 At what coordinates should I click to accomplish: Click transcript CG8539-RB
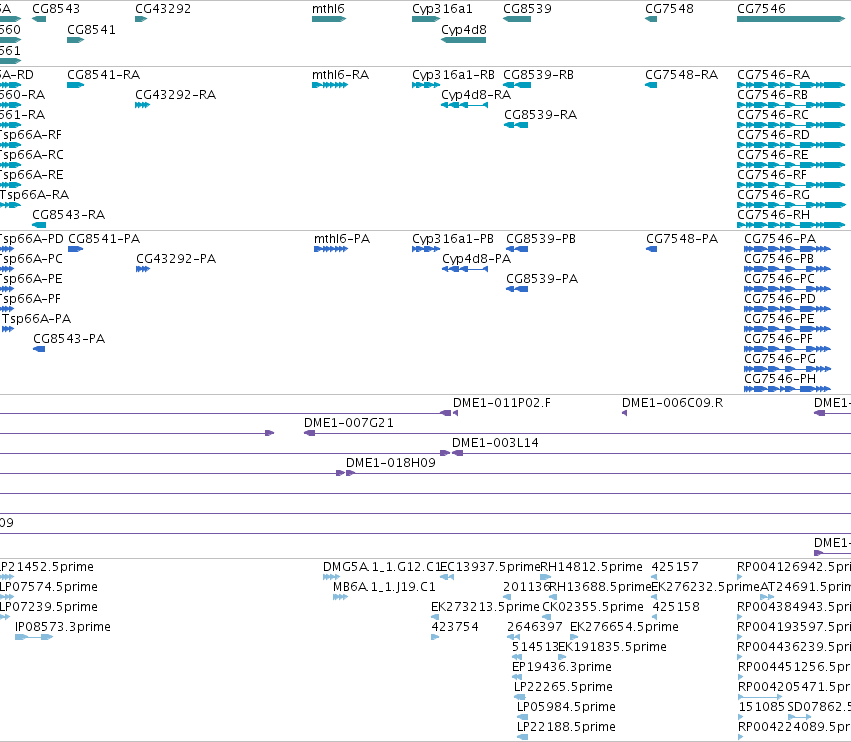pyautogui.click(x=538, y=75)
